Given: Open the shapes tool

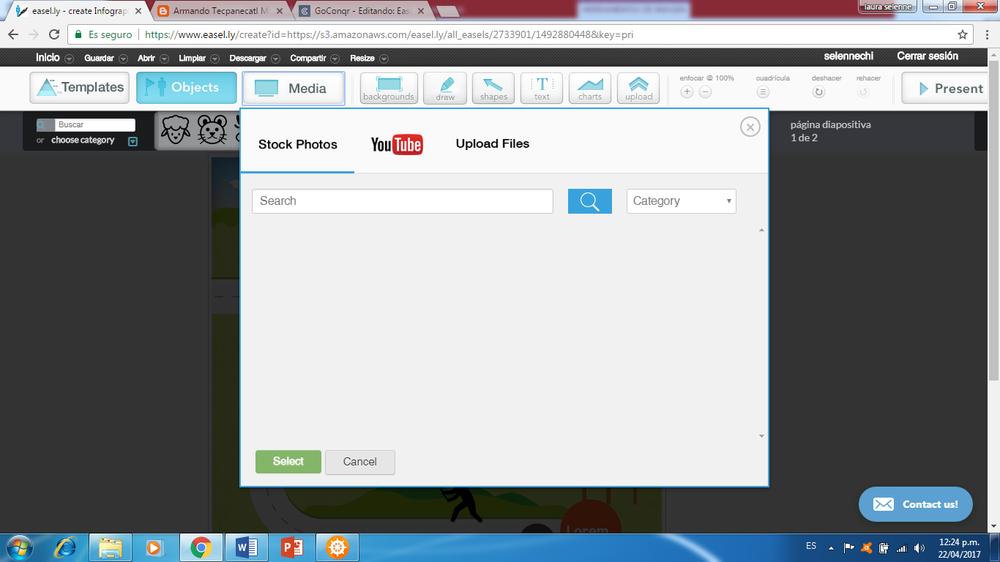Looking at the screenshot, I should click(x=493, y=88).
